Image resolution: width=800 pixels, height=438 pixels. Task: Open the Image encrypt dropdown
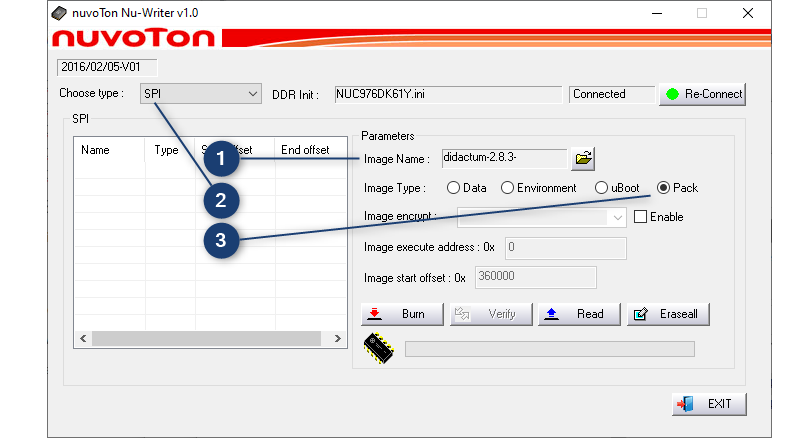coord(542,217)
